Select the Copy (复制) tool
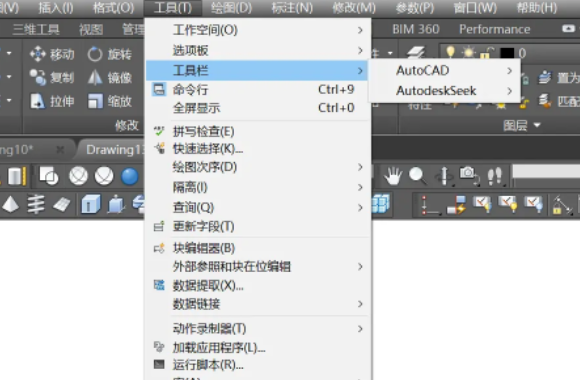This screenshot has height=380, width=580. [x=52, y=77]
